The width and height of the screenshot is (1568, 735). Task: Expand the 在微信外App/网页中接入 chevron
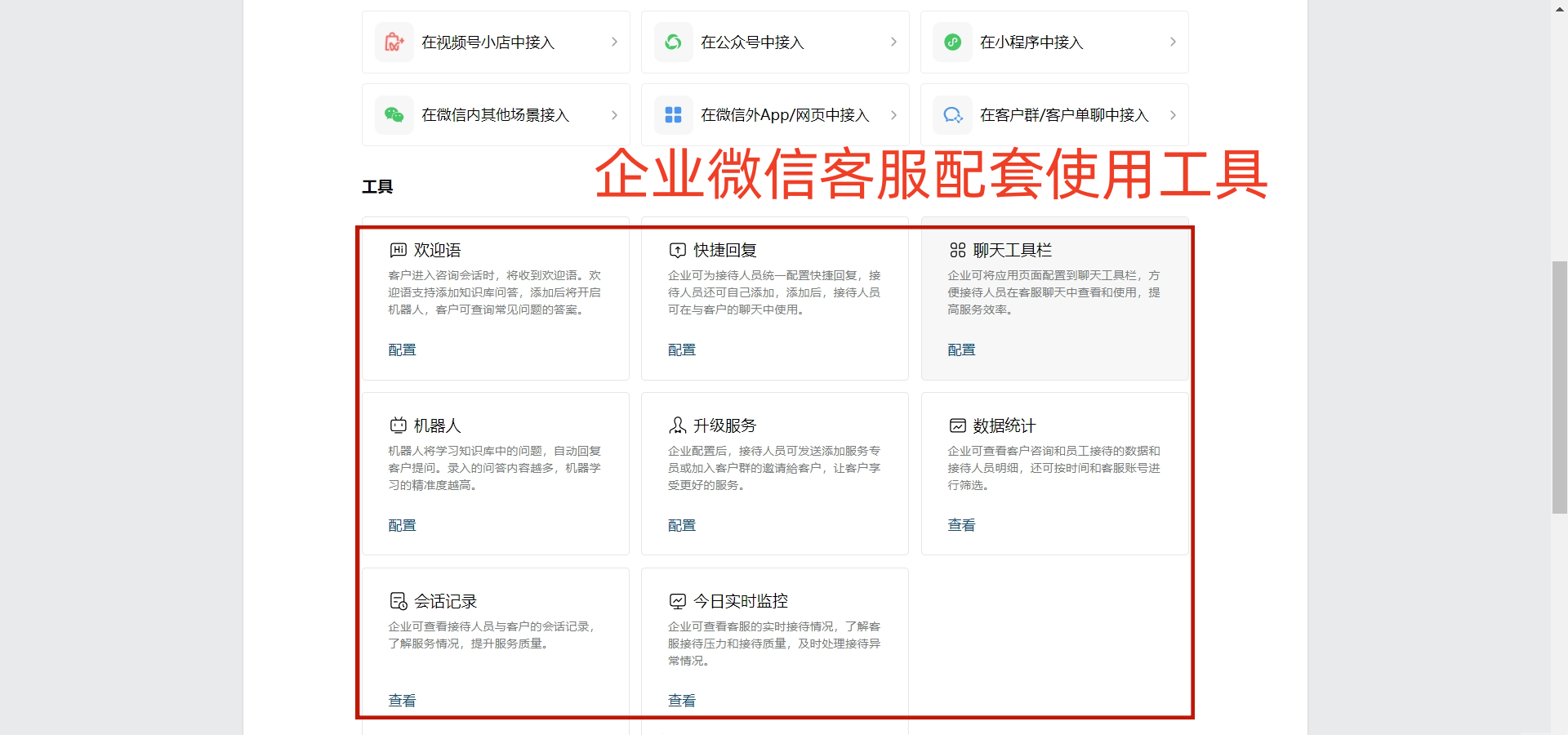click(x=893, y=115)
